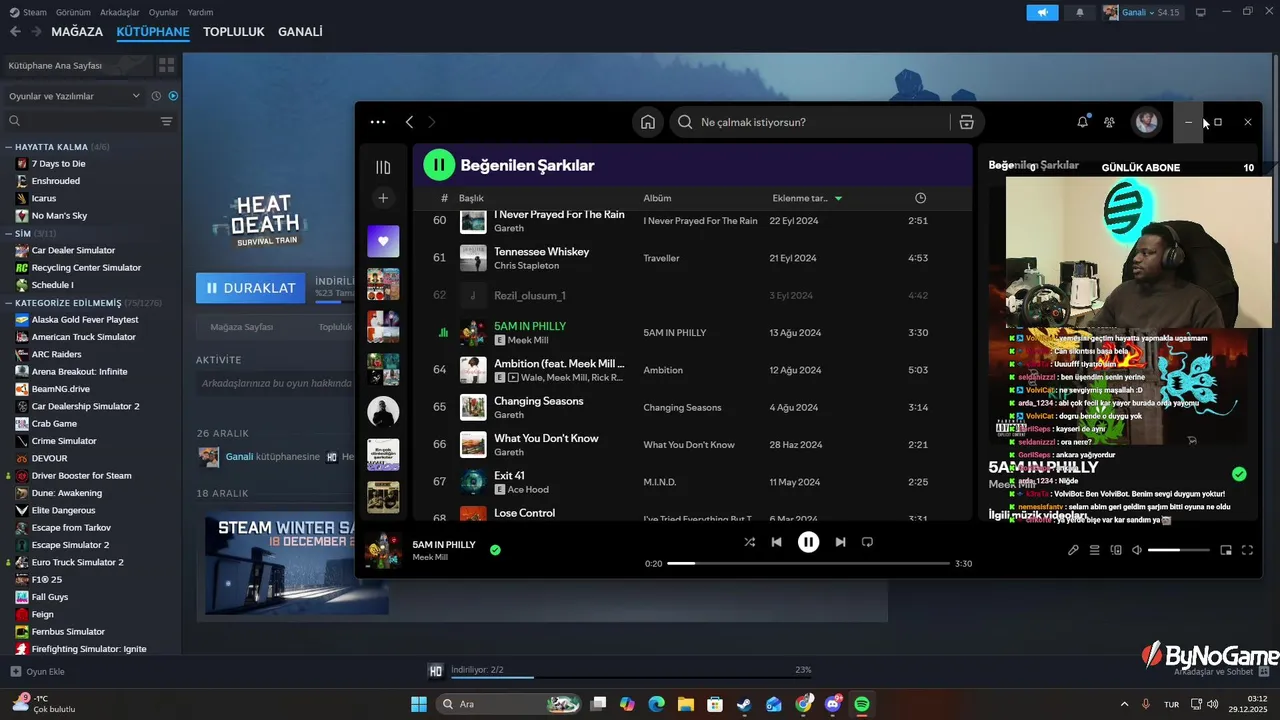Open Discord from the taskbar

[x=833, y=704]
